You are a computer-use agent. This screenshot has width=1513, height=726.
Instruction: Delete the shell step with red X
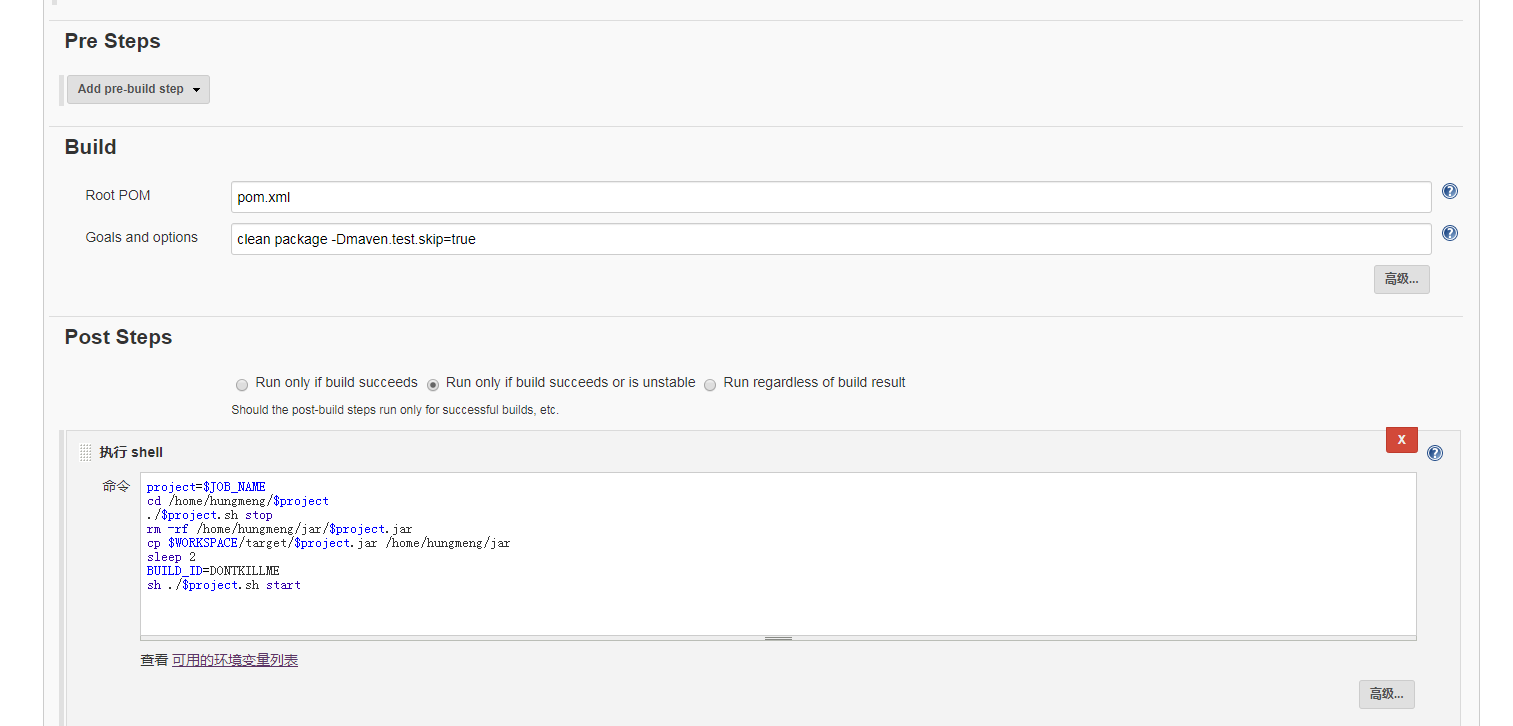pyautogui.click(x=1401, y=440)
